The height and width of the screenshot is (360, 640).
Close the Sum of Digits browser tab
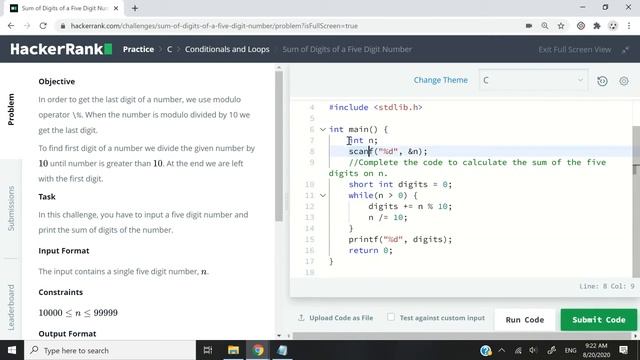tap(116, 8)
